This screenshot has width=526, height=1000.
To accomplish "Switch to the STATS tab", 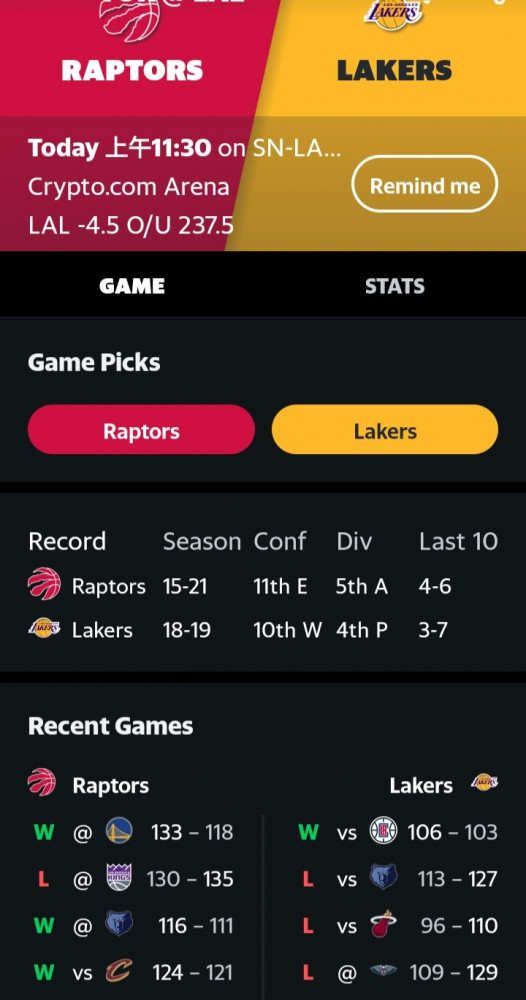I will (395, 286).
